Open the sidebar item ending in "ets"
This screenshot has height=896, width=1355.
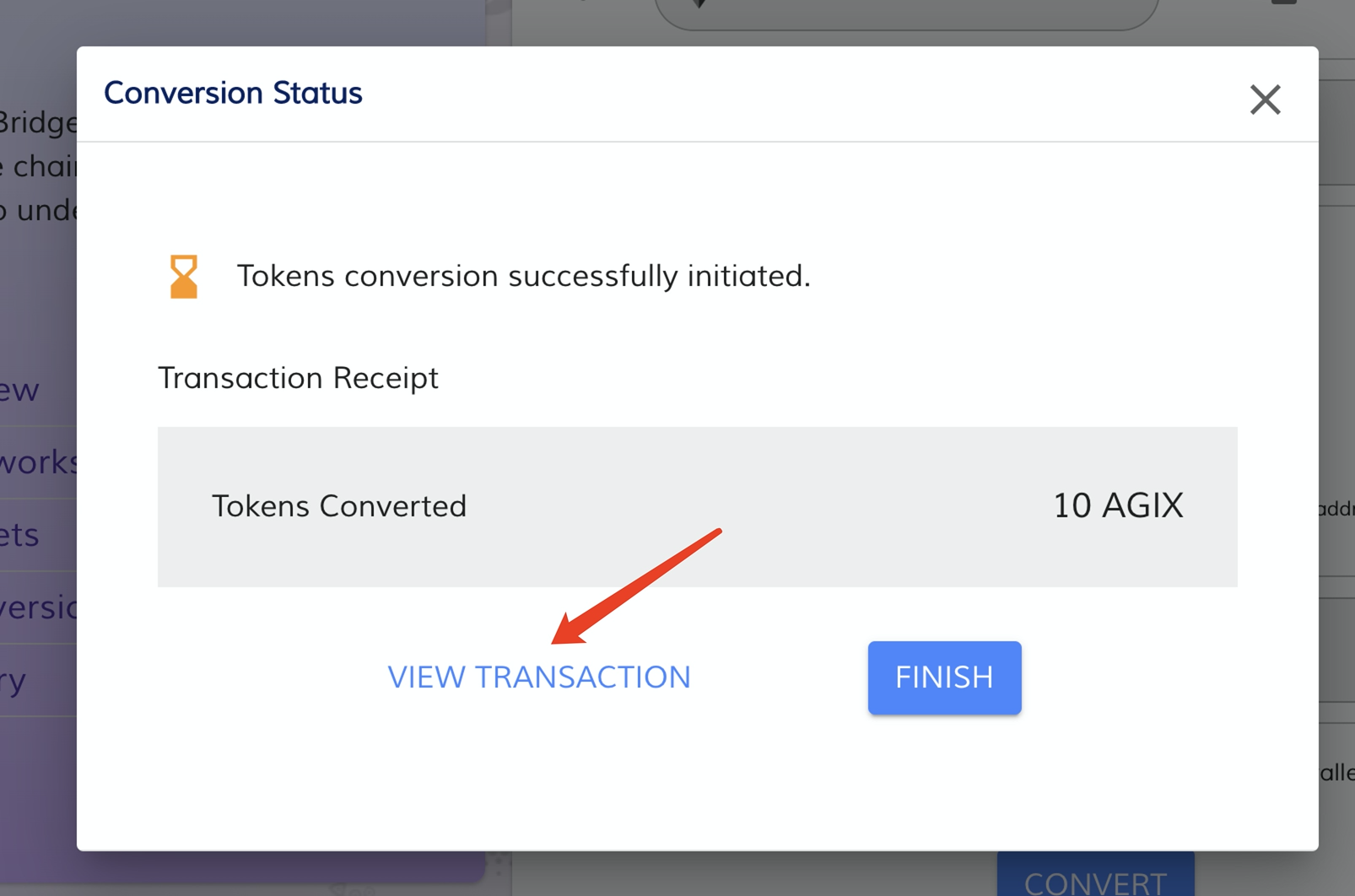click(20, 535)
